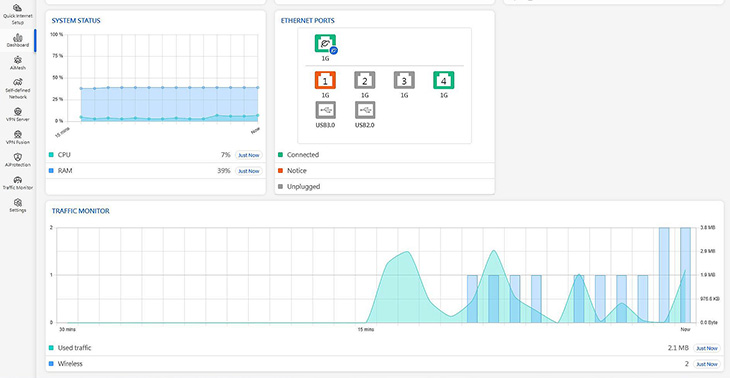Click the 30 mins label in traffic chart

[x=68, y=330]
